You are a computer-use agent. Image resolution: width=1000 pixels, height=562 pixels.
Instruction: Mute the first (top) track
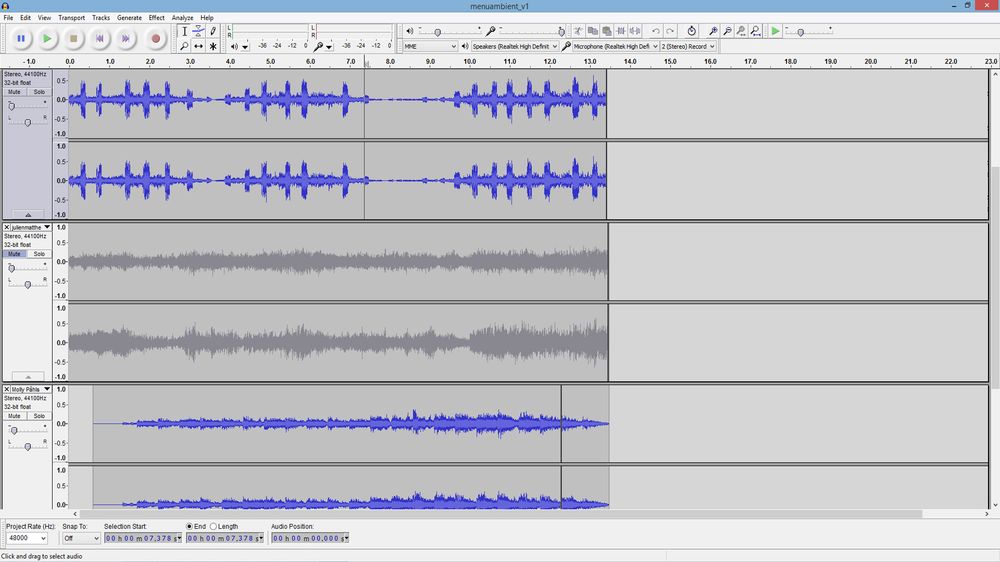[14, 92]
